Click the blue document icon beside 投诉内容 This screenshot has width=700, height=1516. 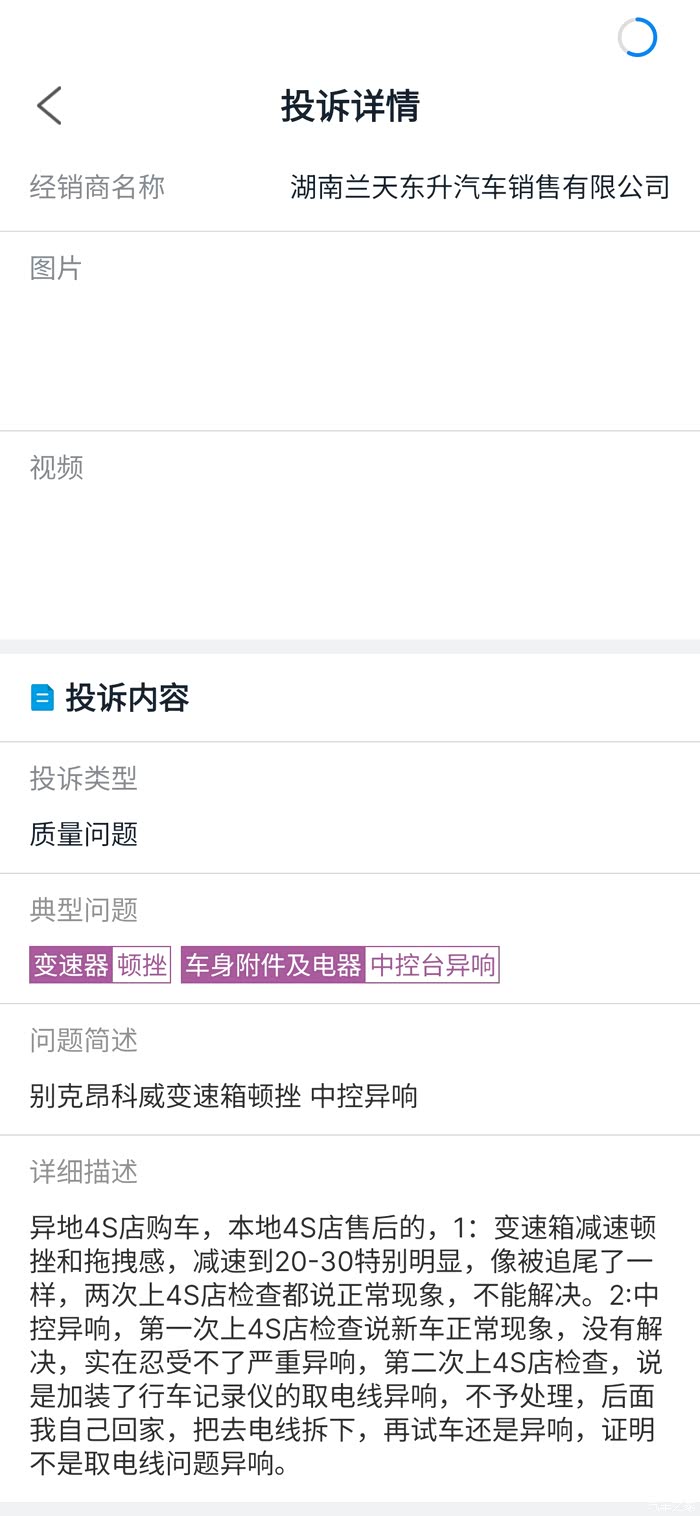[x=42, y=697]
